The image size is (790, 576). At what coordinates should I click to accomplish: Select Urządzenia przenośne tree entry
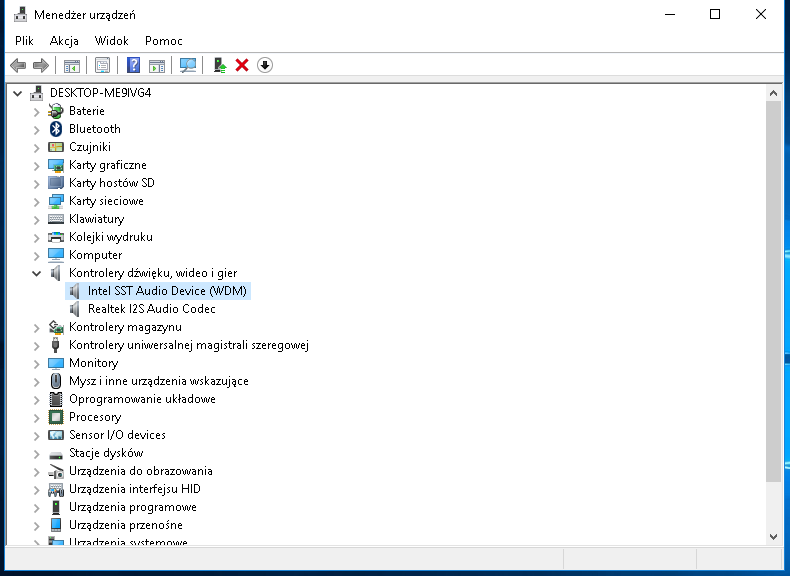point(125,525)
